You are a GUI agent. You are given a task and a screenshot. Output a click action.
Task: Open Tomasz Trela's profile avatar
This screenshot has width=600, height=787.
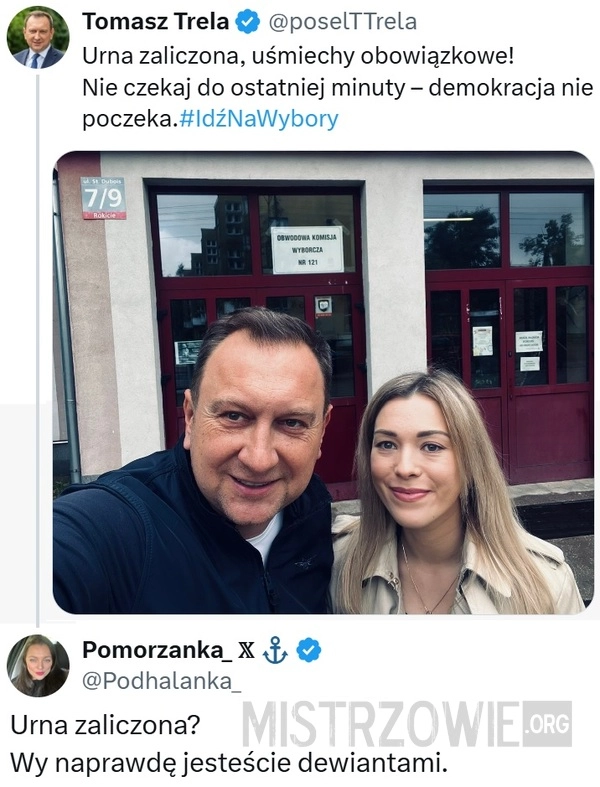[x=38, y=38]
